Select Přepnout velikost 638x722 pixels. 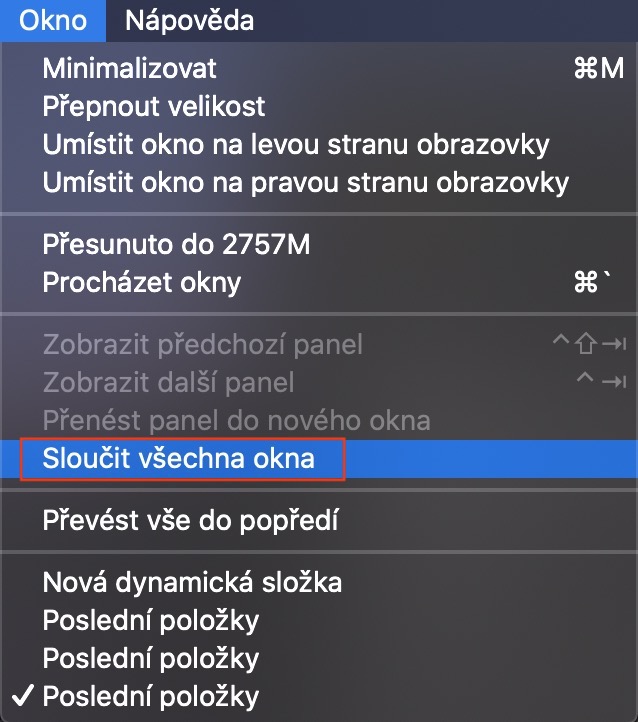pyautogui.click(x=153, y=107)
